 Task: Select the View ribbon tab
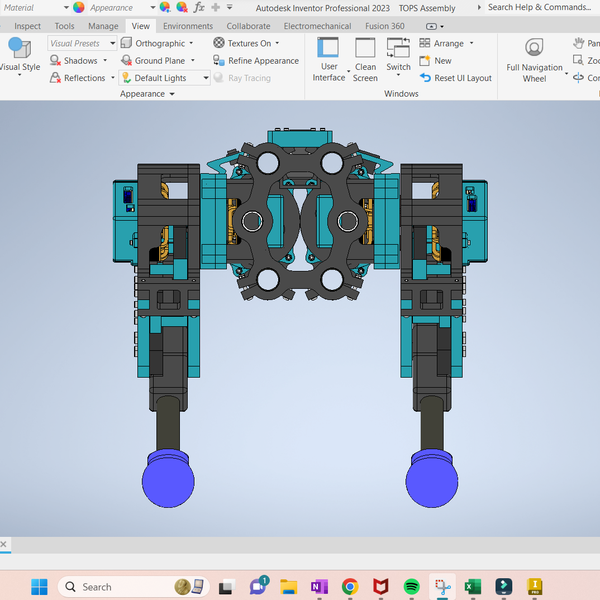(140, 26)
